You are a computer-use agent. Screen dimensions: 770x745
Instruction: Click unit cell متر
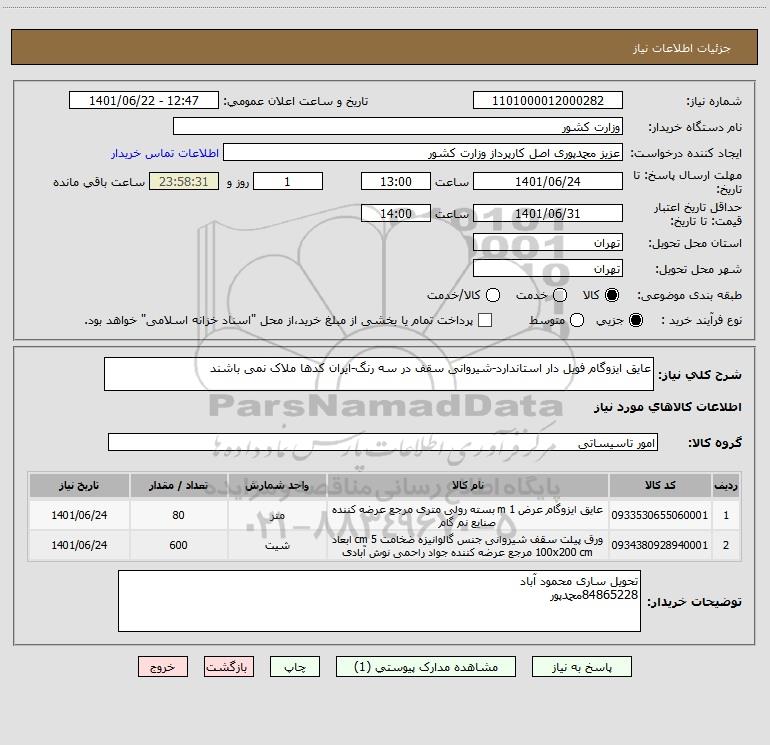[277, 515]
